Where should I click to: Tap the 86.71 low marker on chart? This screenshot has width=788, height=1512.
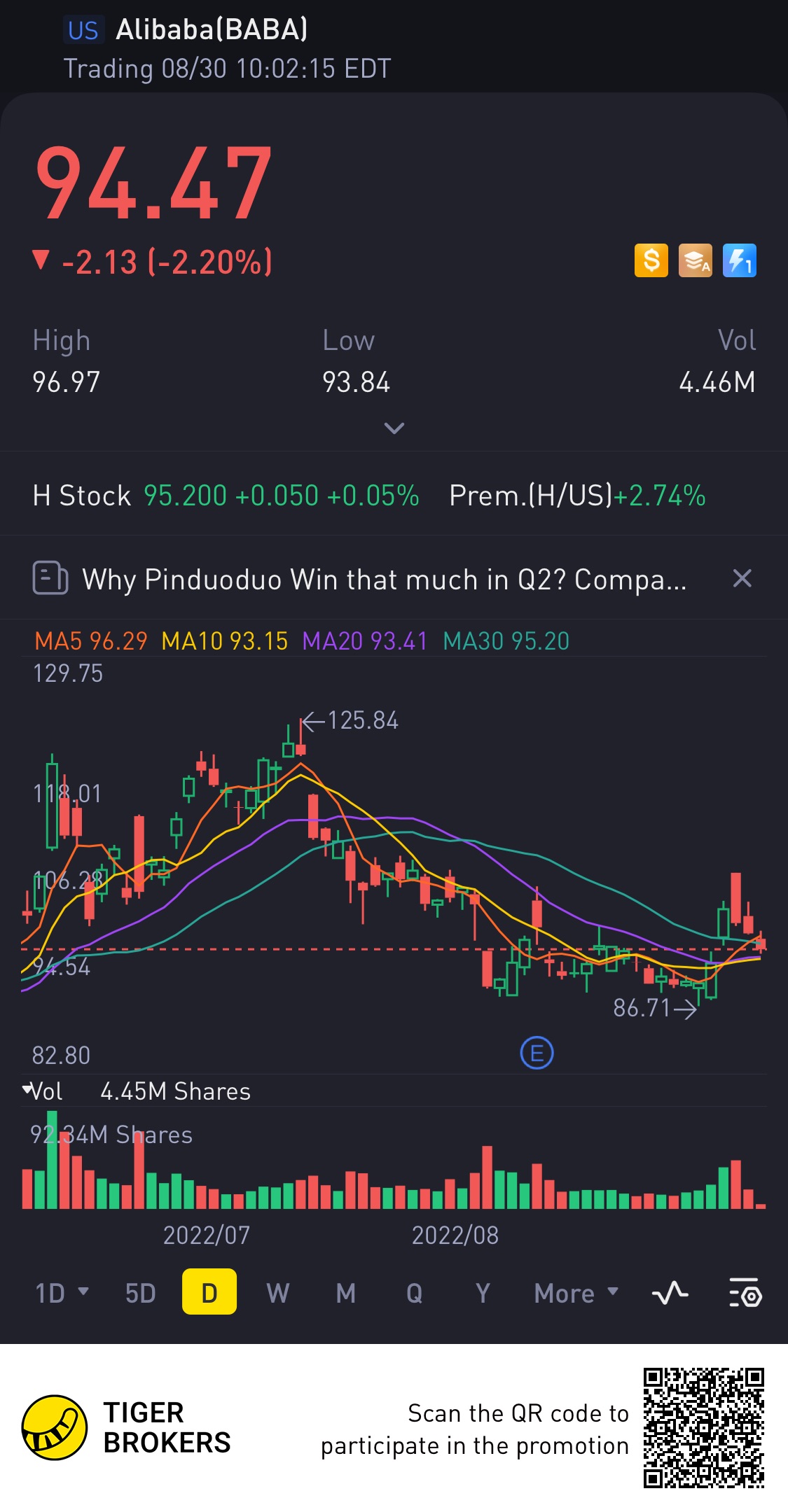click(x=655, y=1008)
